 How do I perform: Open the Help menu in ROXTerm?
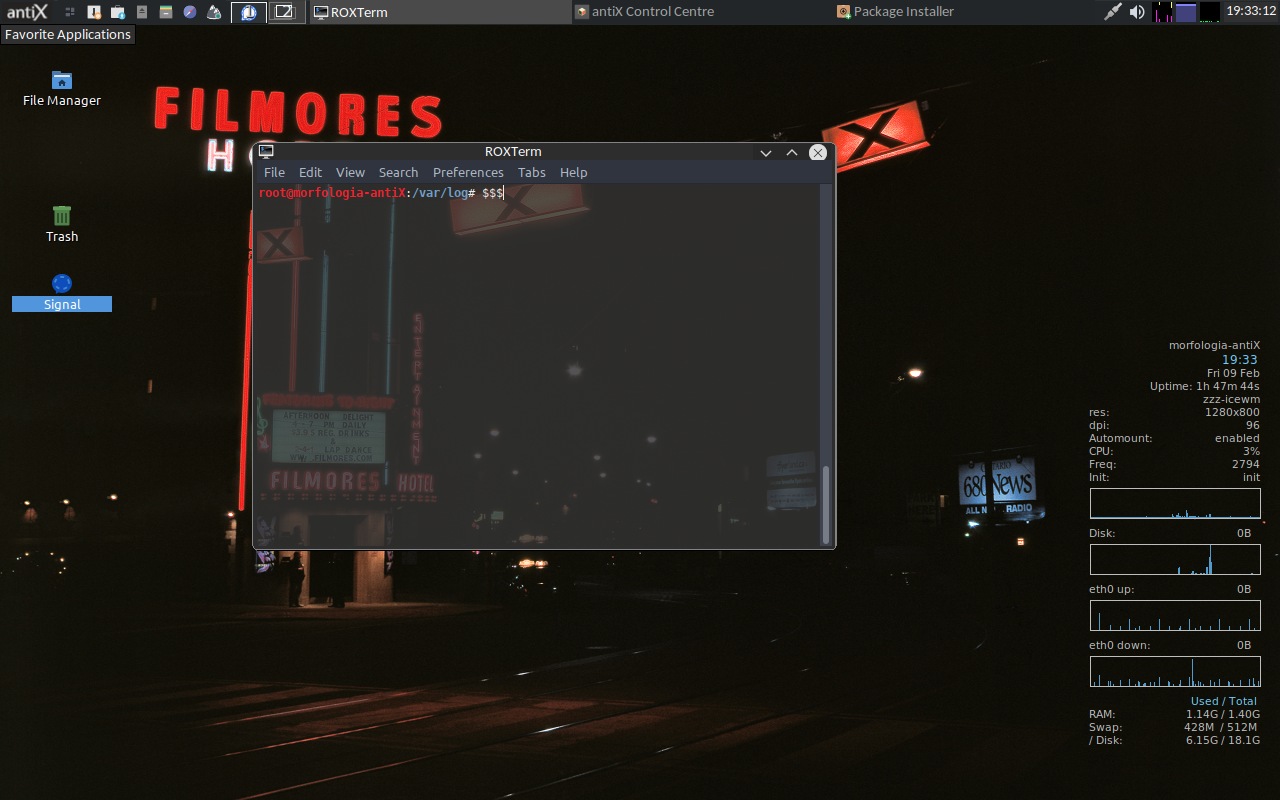point(573,172)
